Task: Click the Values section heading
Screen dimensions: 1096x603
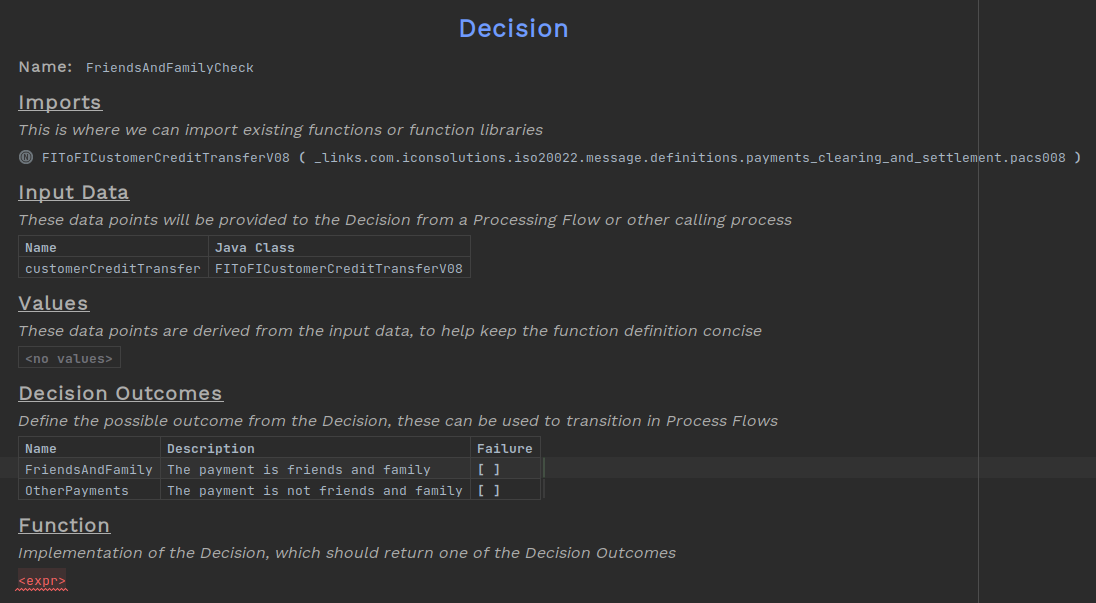Action: click(53, 303)
